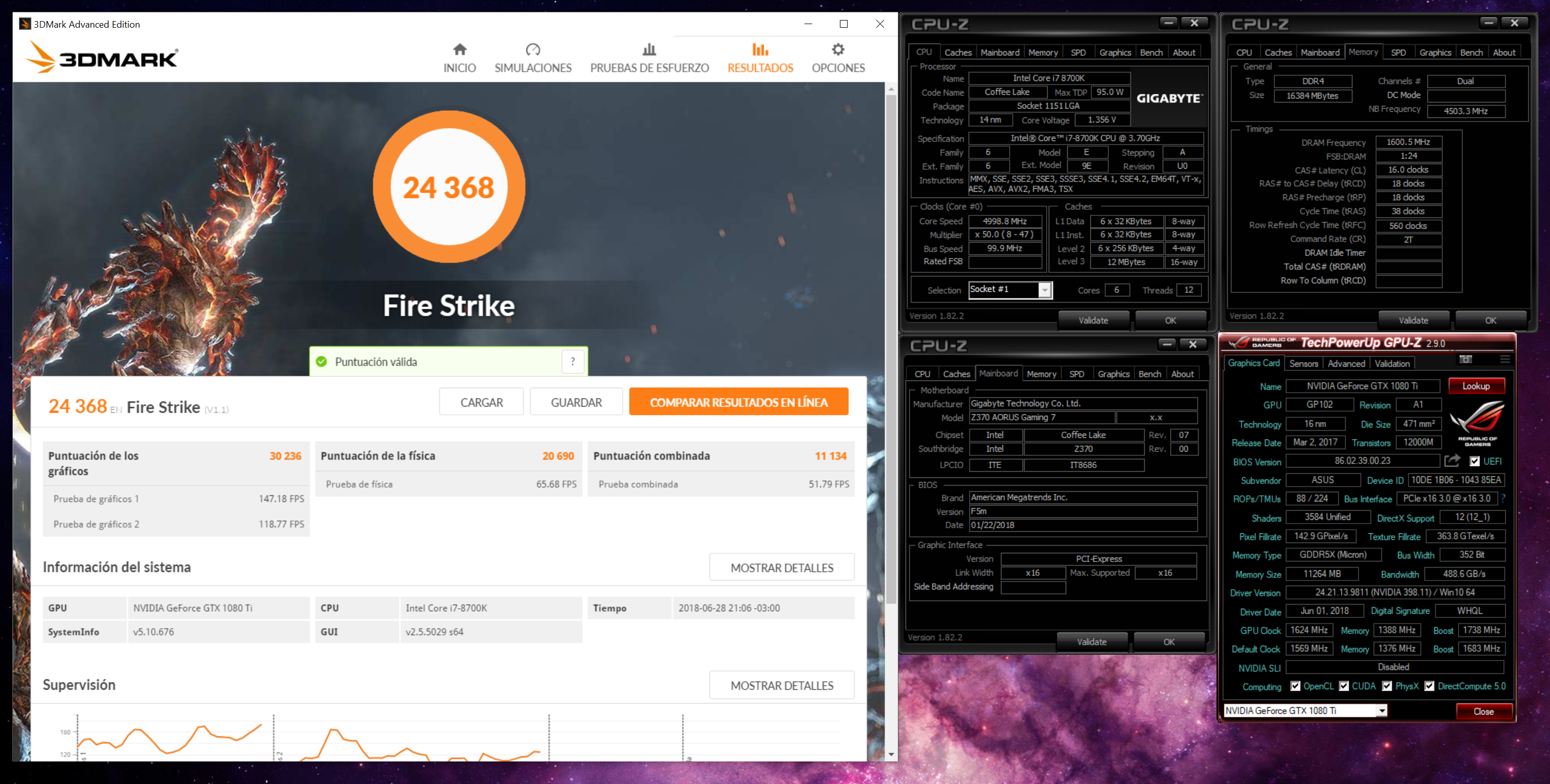
Task: Click Driver Version field in GPU-Z
Action: click(1395, 593)
